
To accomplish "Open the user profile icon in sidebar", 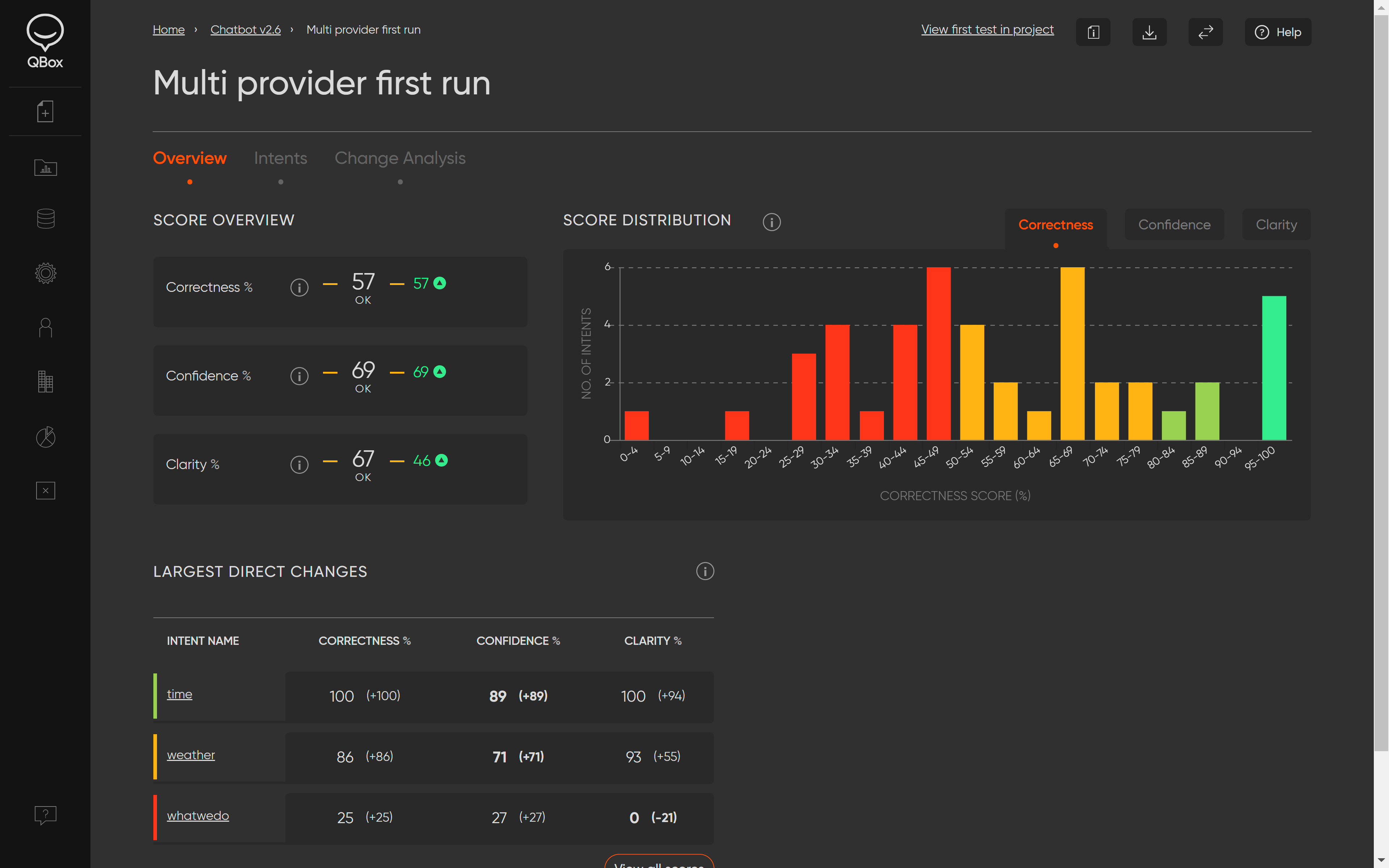I will click(45, 328).
